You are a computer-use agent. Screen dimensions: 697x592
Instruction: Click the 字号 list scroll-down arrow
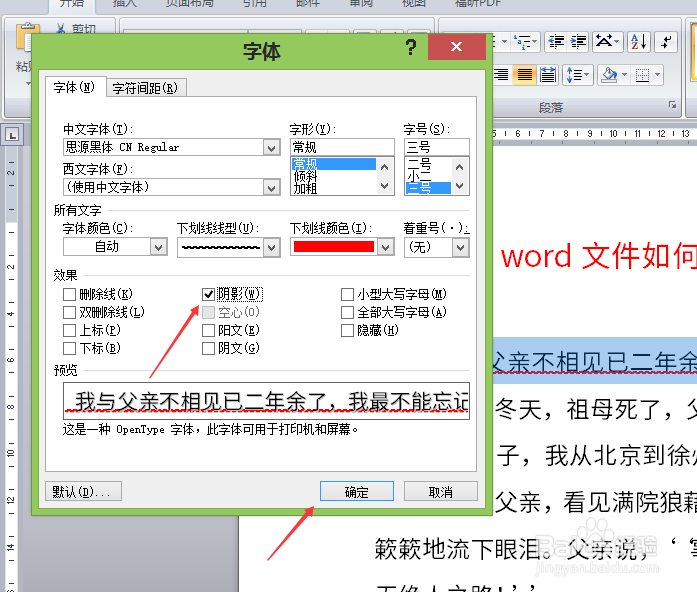(460, 186)
